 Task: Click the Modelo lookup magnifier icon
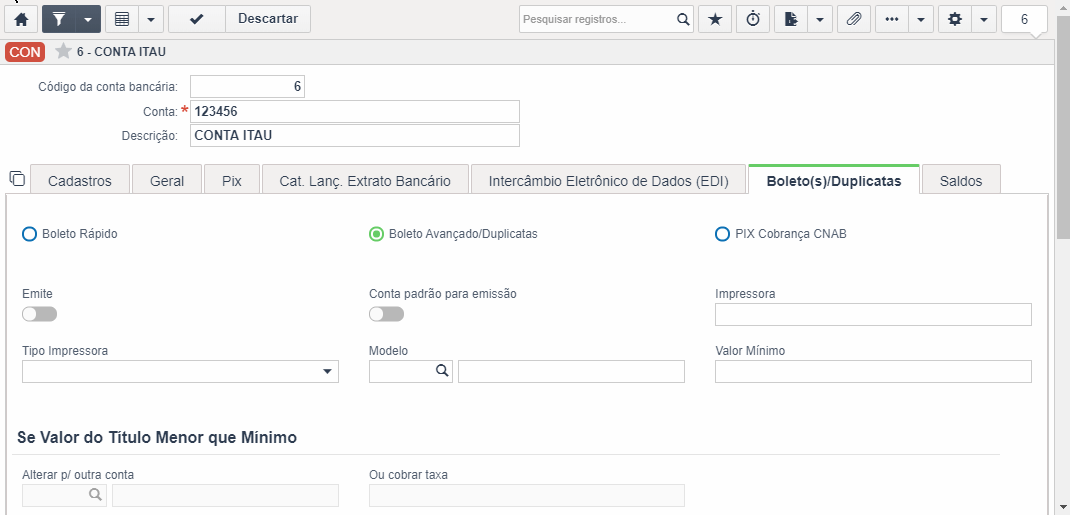[x=442, y=370]
